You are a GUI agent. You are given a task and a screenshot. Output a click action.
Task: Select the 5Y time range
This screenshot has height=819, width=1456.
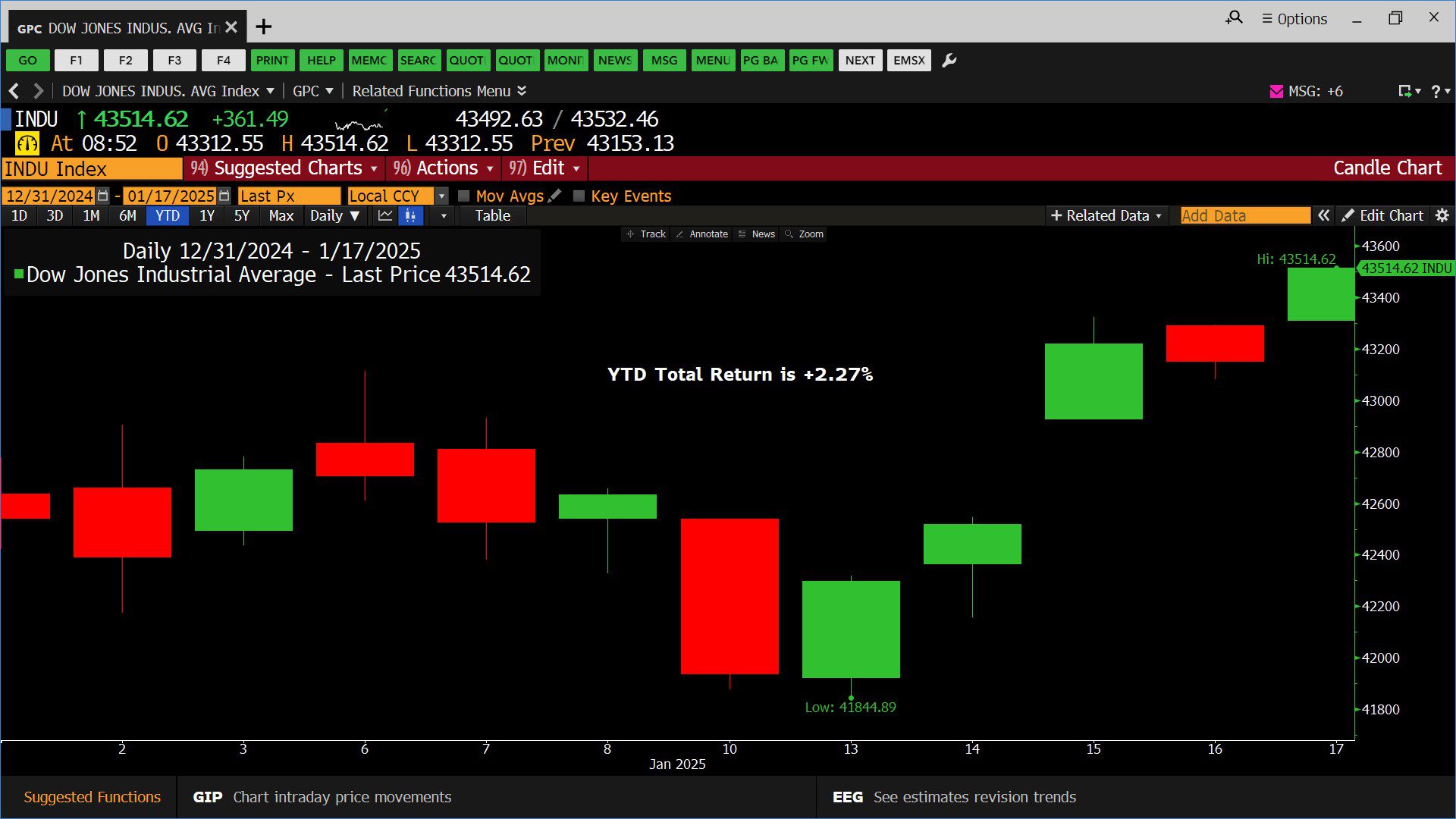pyautogui.click(x=242, y=215)
